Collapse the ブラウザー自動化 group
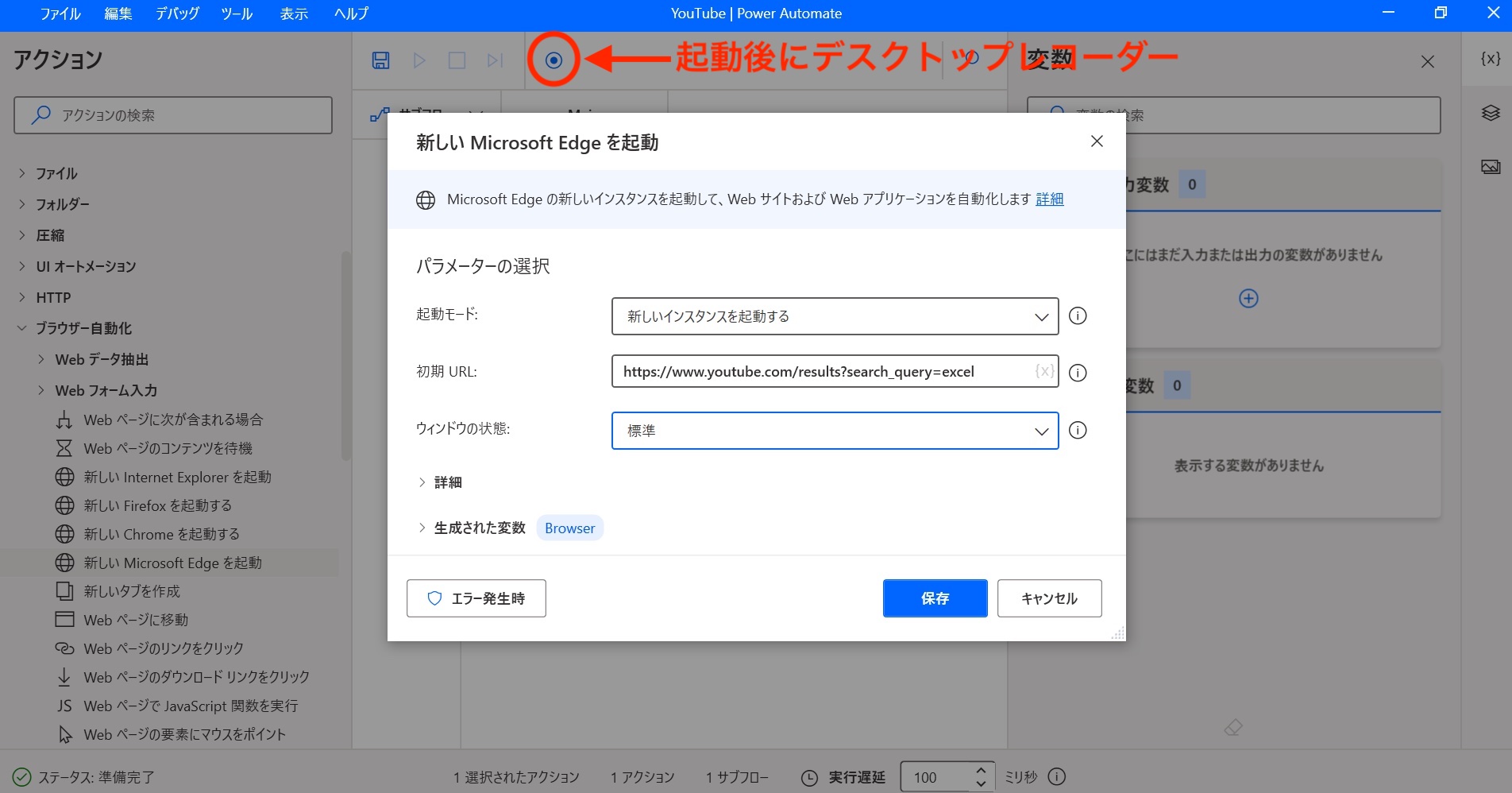This screenshot has width=1512, height=793. (22, 328)
